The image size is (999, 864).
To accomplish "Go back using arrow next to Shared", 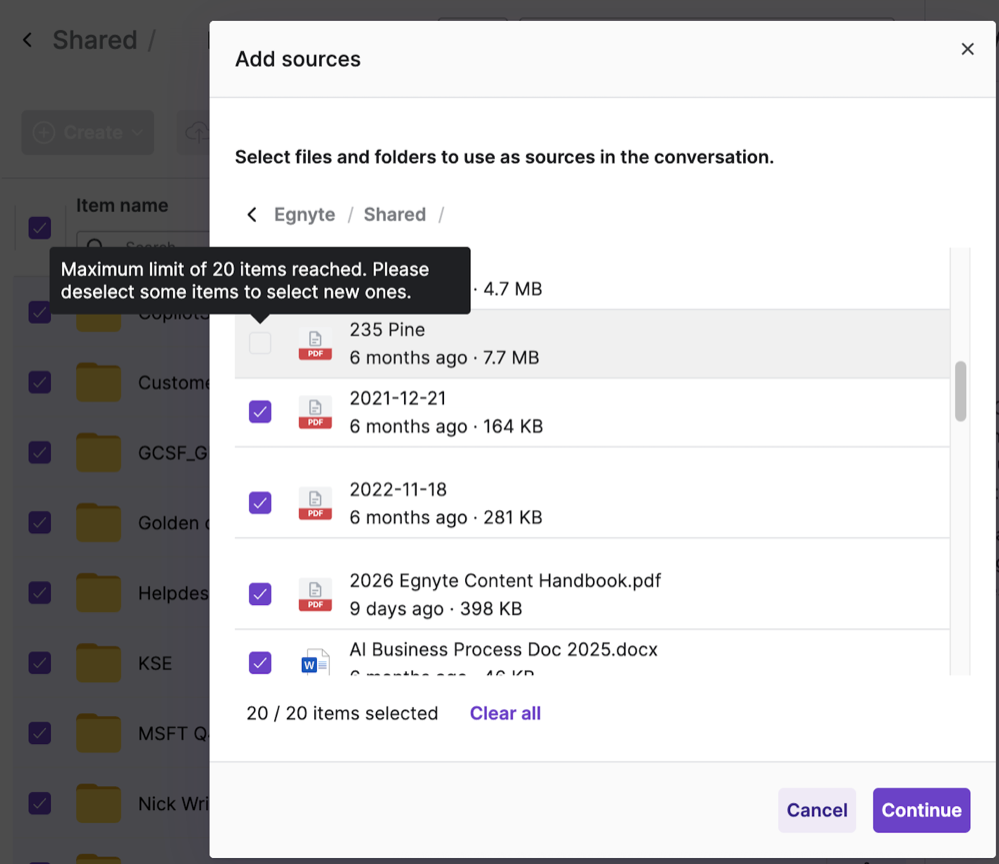I will click(x=28, y=40).
